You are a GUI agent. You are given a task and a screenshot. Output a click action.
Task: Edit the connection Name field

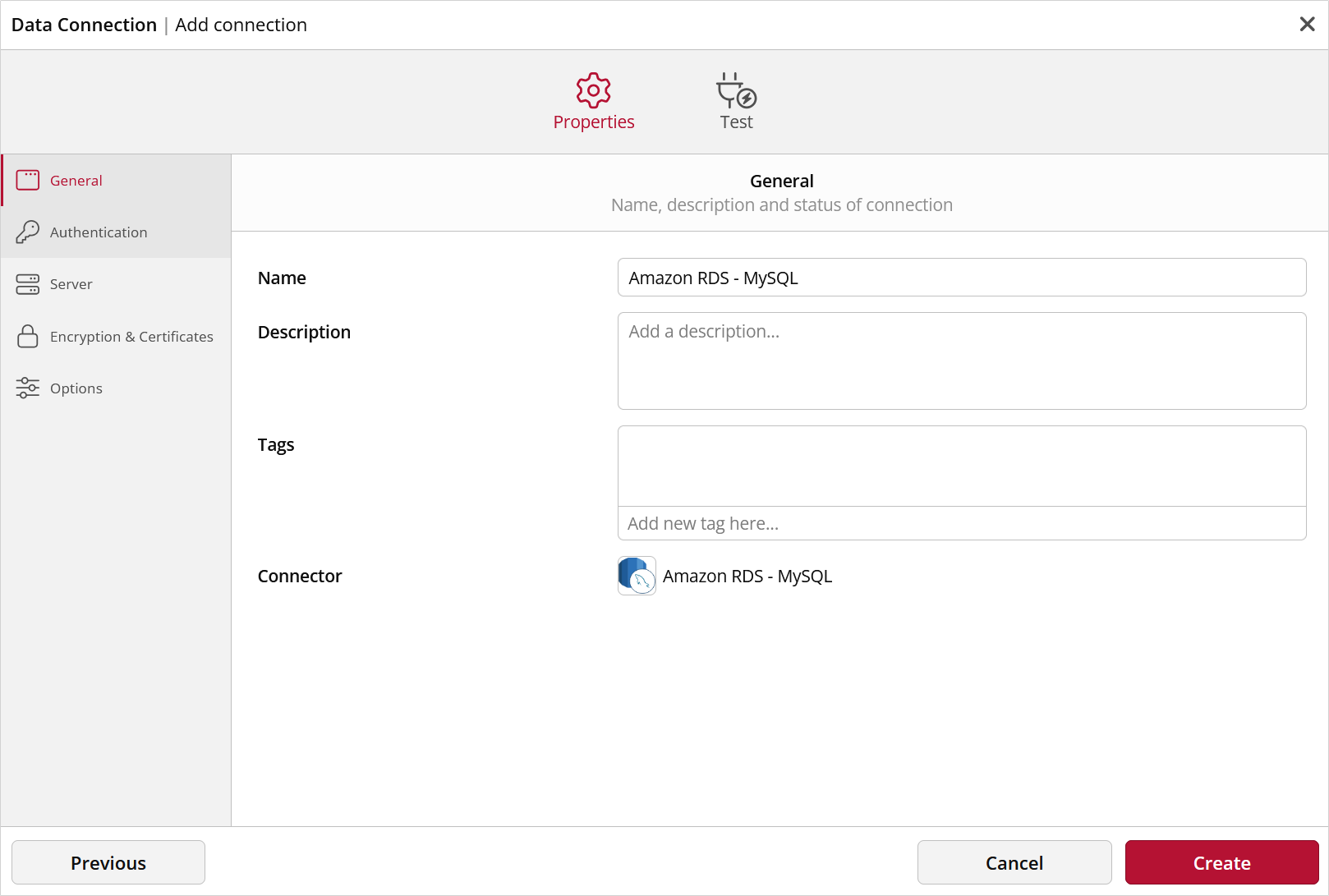[961, 278]
